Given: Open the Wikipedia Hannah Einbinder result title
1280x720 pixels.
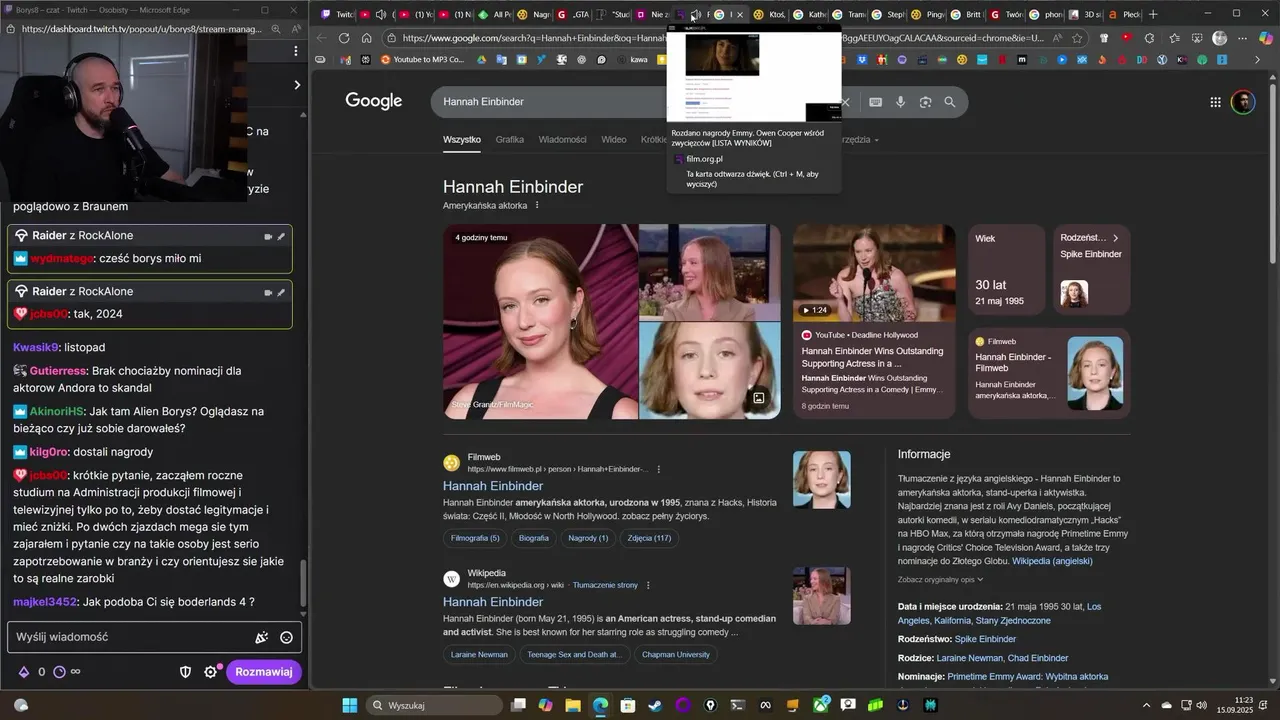Looking at the screenshot, I should (493, 602).
